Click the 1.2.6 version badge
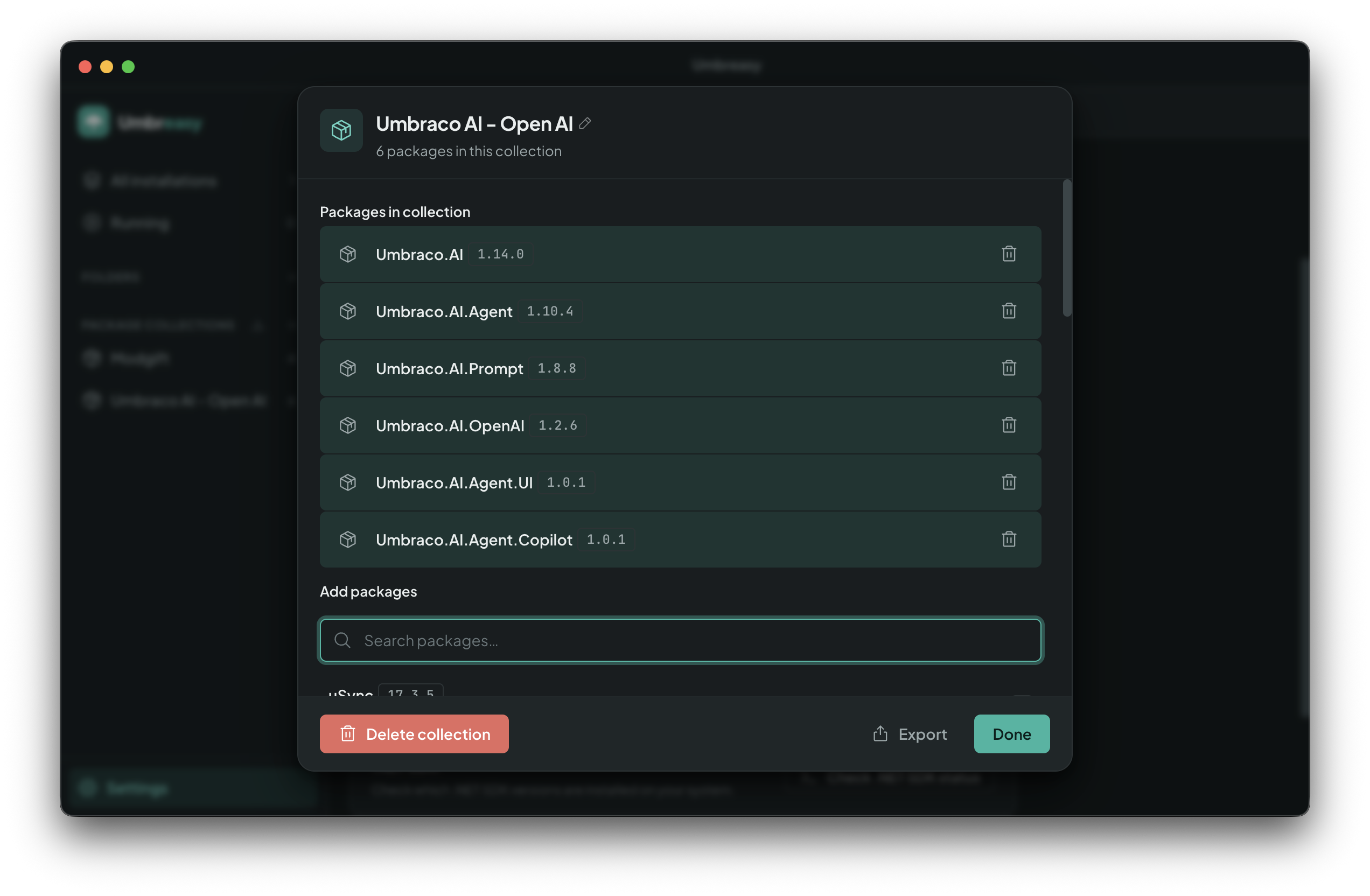The height and width of the screenshot is (896, 1370). point(558,425)
